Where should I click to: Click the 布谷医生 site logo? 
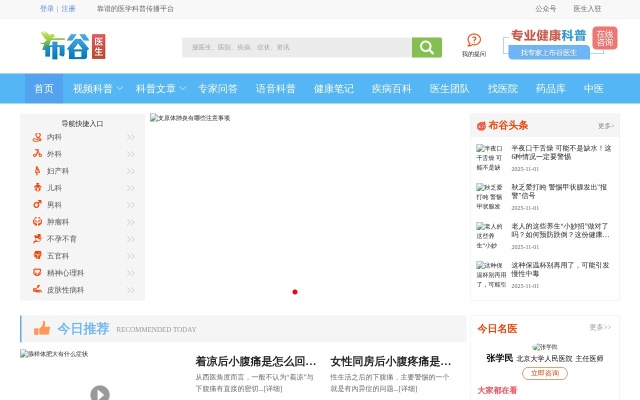[74, 45]
